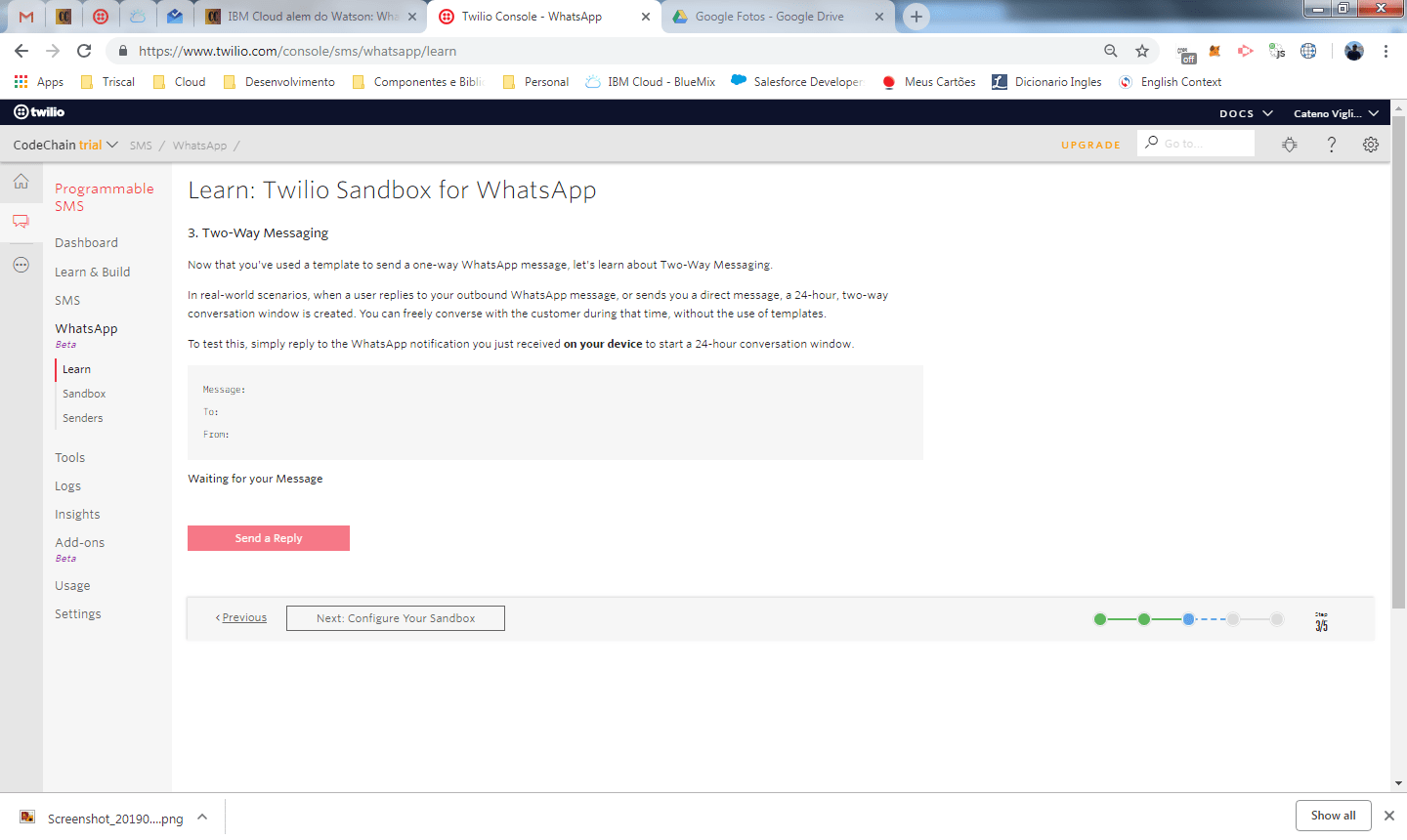1407x840 pixels.
Task: Open the Chrome profile avatar
Action: 1354,51
